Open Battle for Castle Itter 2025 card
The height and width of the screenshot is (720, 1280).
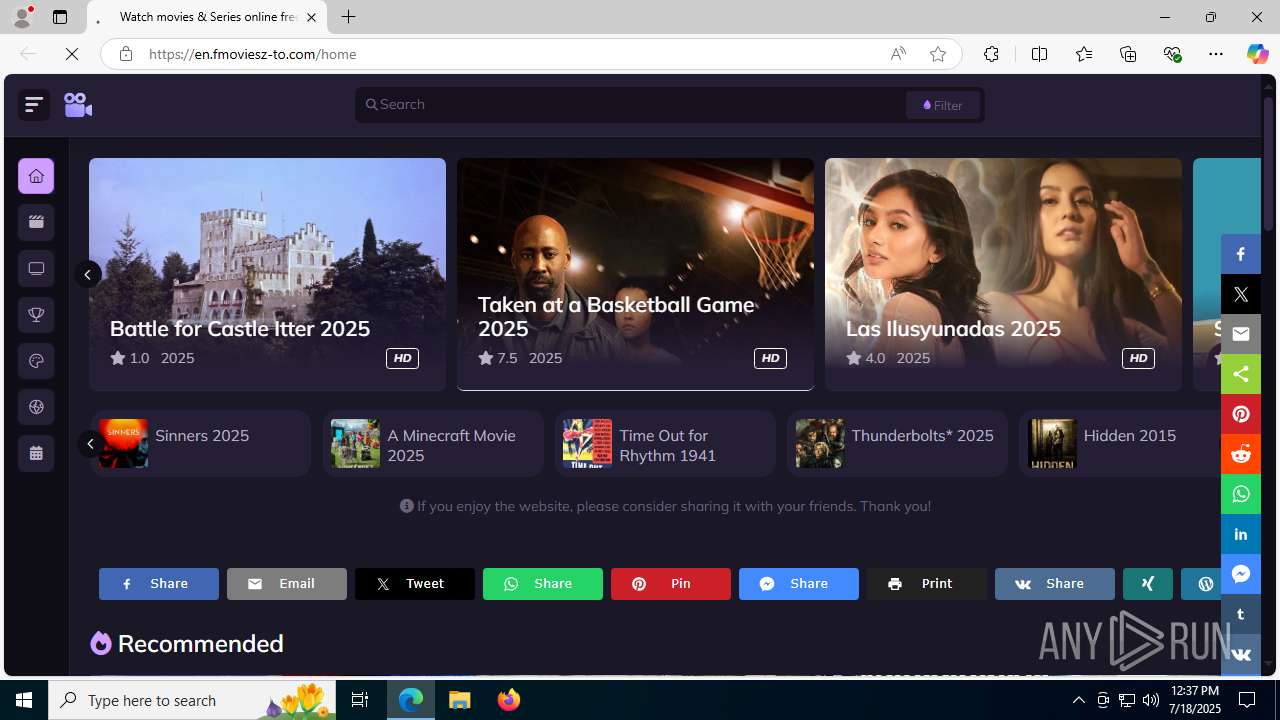267,274
